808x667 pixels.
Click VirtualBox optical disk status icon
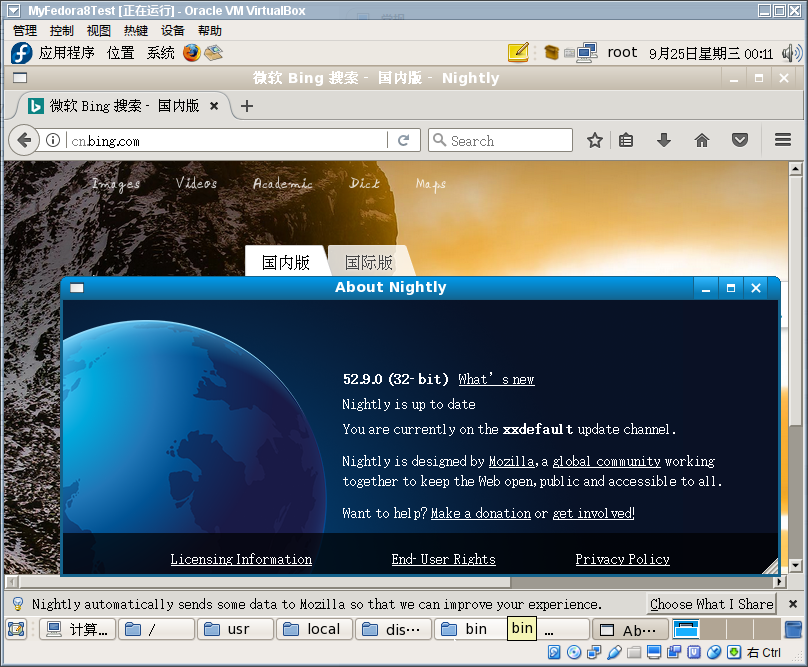pyautogui.click(x=574, y=653)
